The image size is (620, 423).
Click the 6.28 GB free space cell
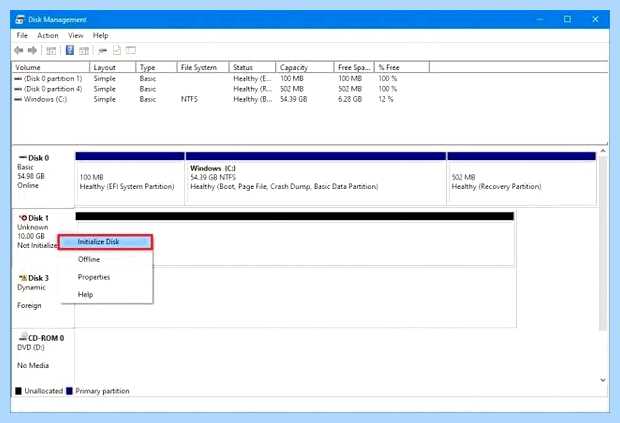point(350,99)
